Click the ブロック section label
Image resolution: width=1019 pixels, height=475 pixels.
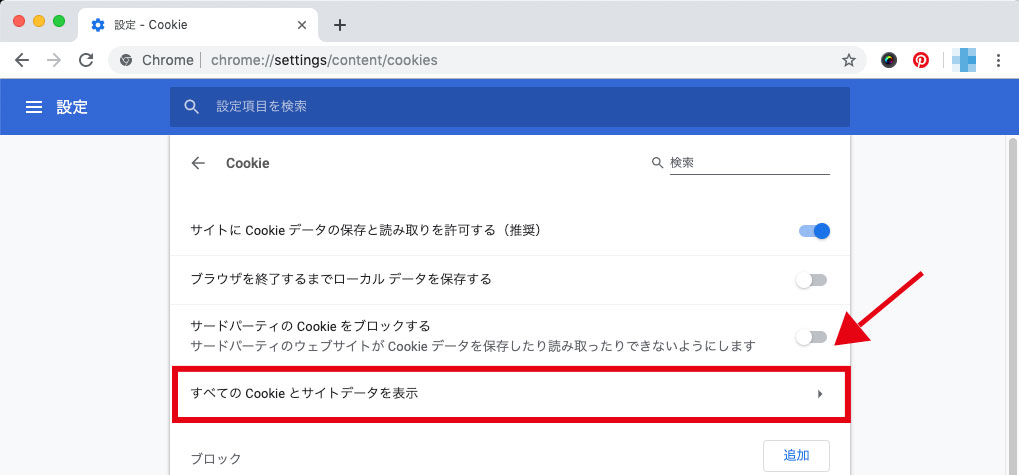point(216,459)
